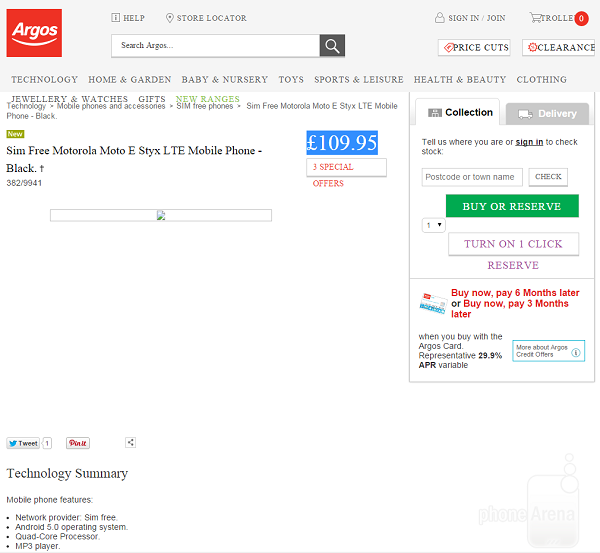Click the Pin it button
This screenshot has width=600, height=553.
click(78, 443)
